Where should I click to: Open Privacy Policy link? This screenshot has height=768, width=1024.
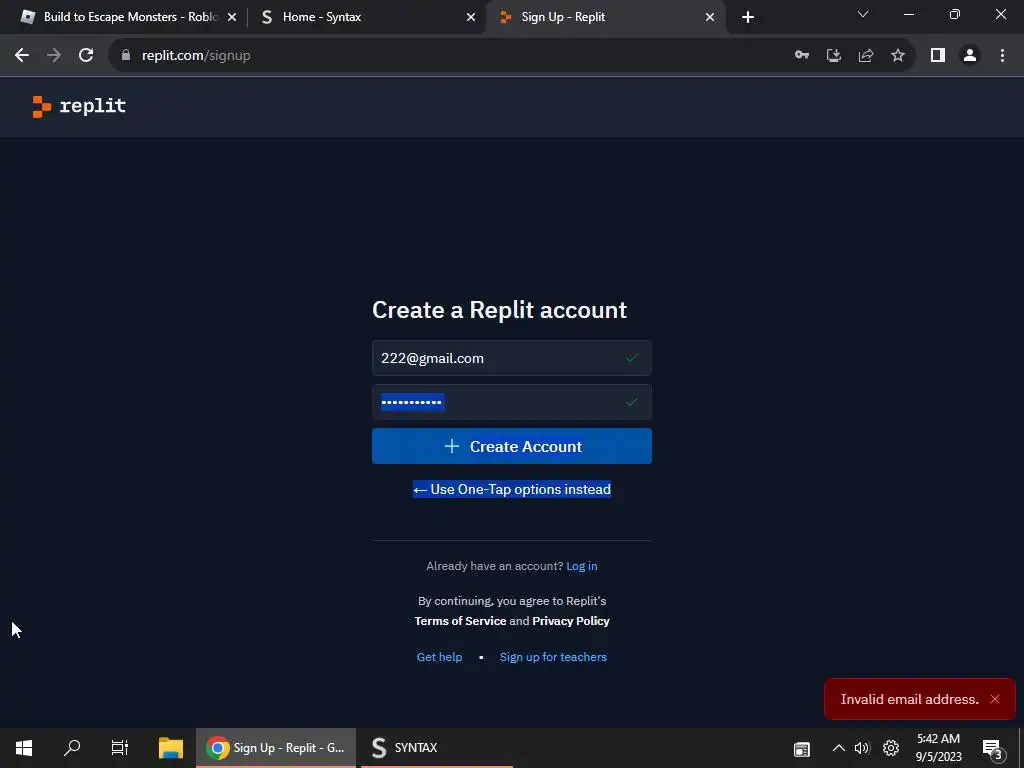click(571, 621)
